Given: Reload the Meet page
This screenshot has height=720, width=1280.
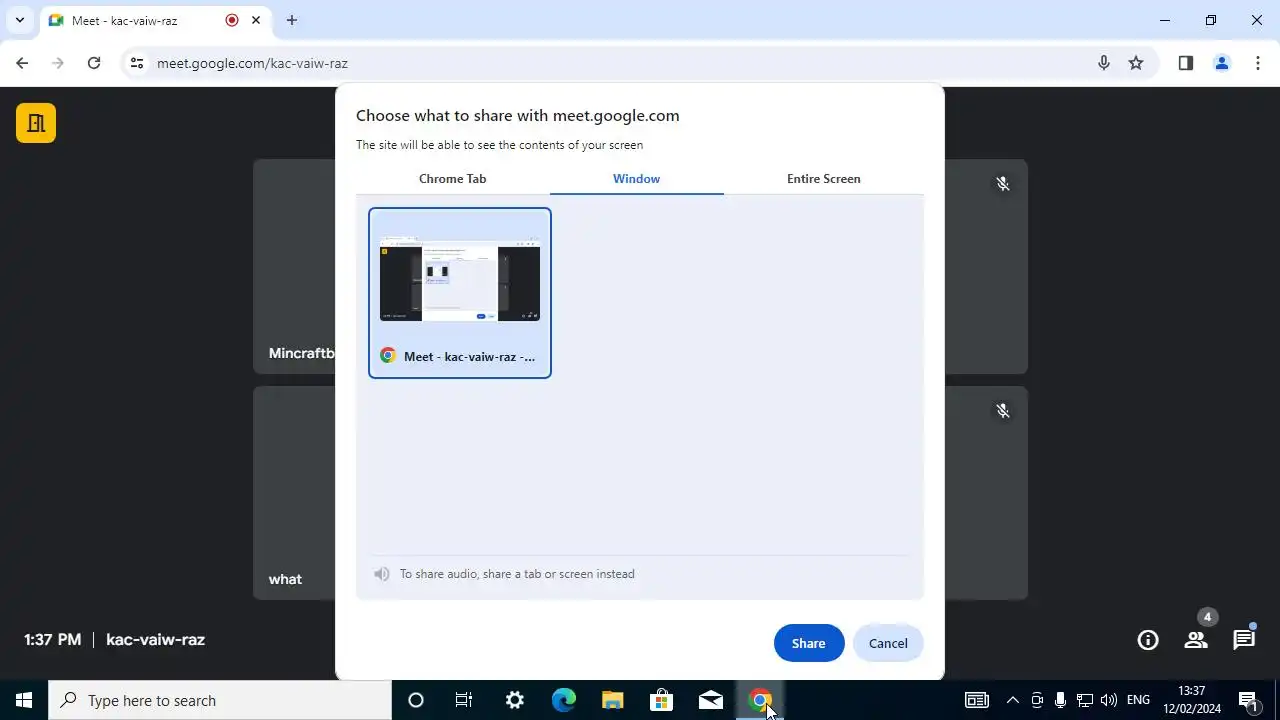Looking at the screenshot, I should tap(94, 63).
